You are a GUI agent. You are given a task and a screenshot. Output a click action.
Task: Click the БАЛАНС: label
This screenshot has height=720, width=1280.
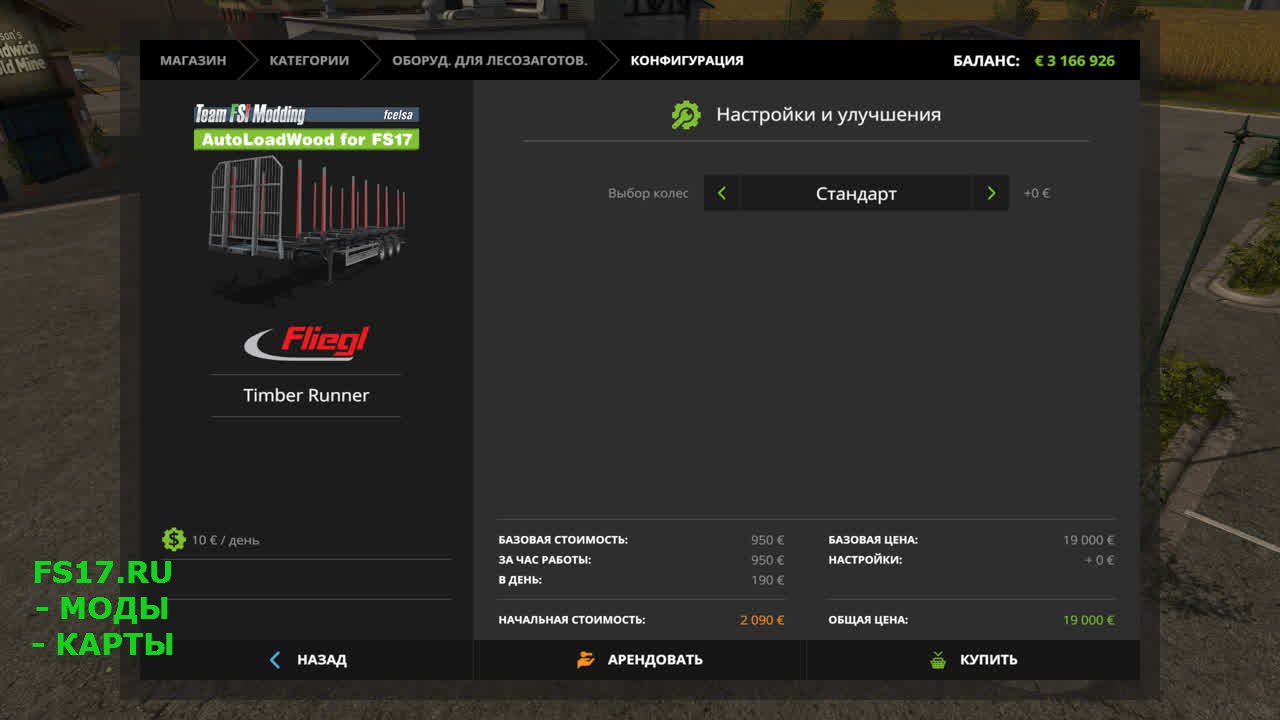[986, 61]
